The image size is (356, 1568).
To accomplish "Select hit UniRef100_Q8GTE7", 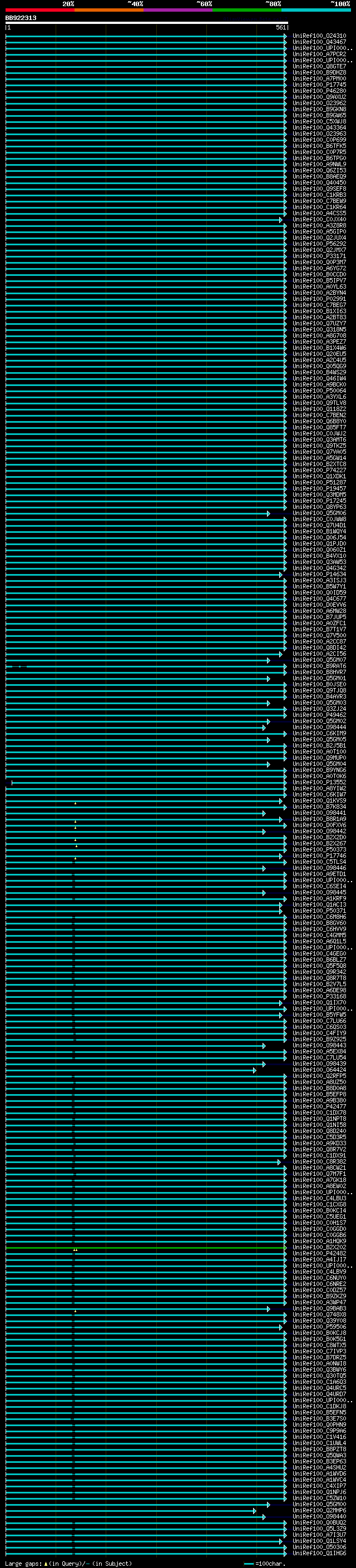I will [319, 66].
